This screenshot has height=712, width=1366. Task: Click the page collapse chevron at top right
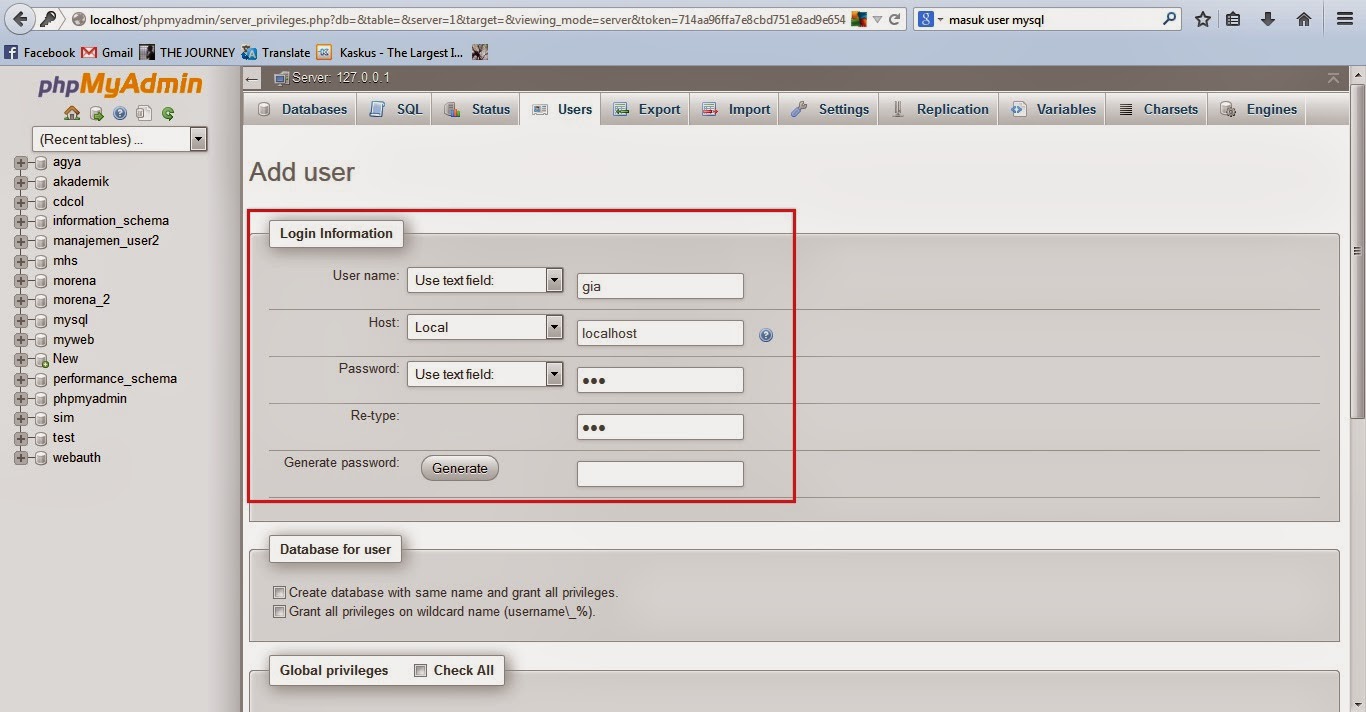pos(1333,78)
